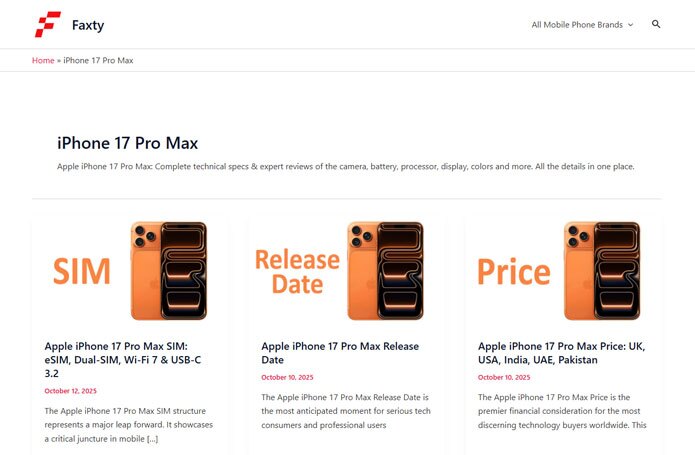695x455 pixels.
Task: Open the Price article thumbnail
Action: [563, 271]
